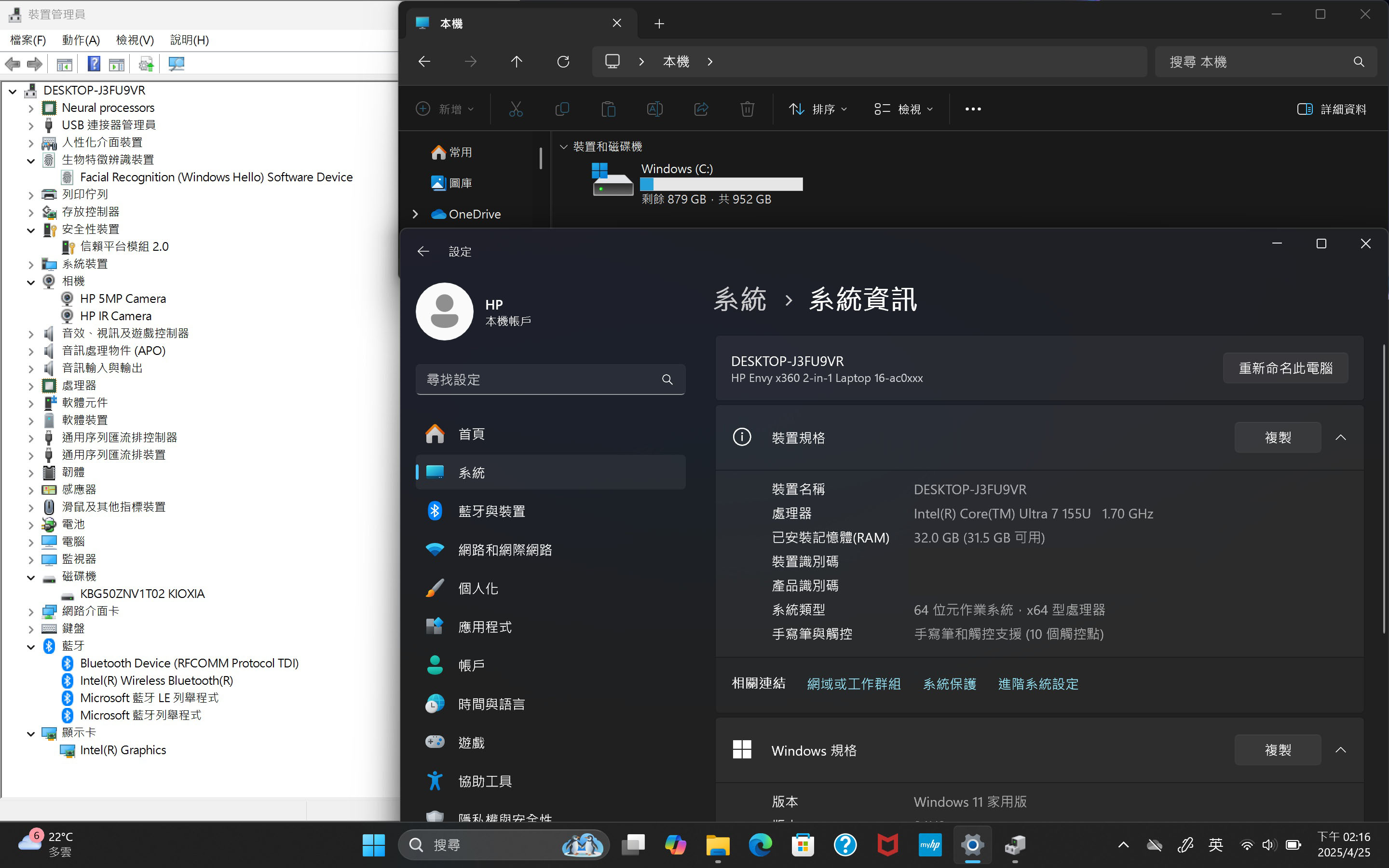Open McAfee from the taskbar

point(887,845)
